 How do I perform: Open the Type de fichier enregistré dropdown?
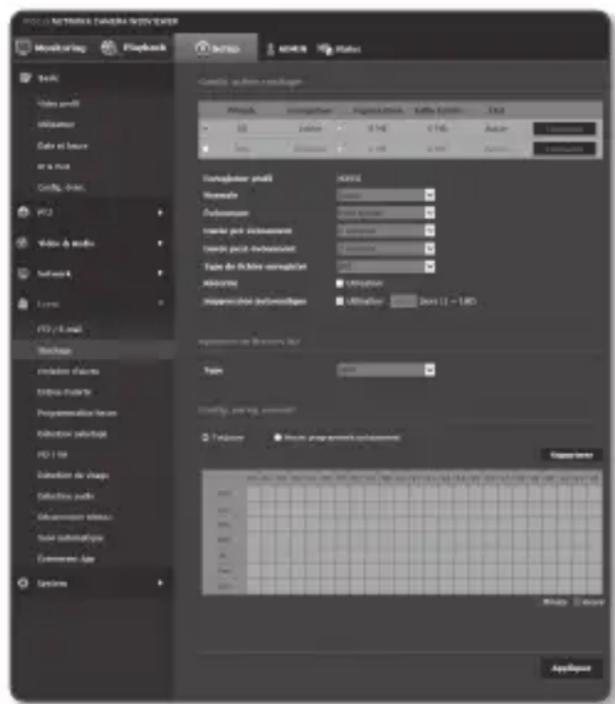click(429, 266)
